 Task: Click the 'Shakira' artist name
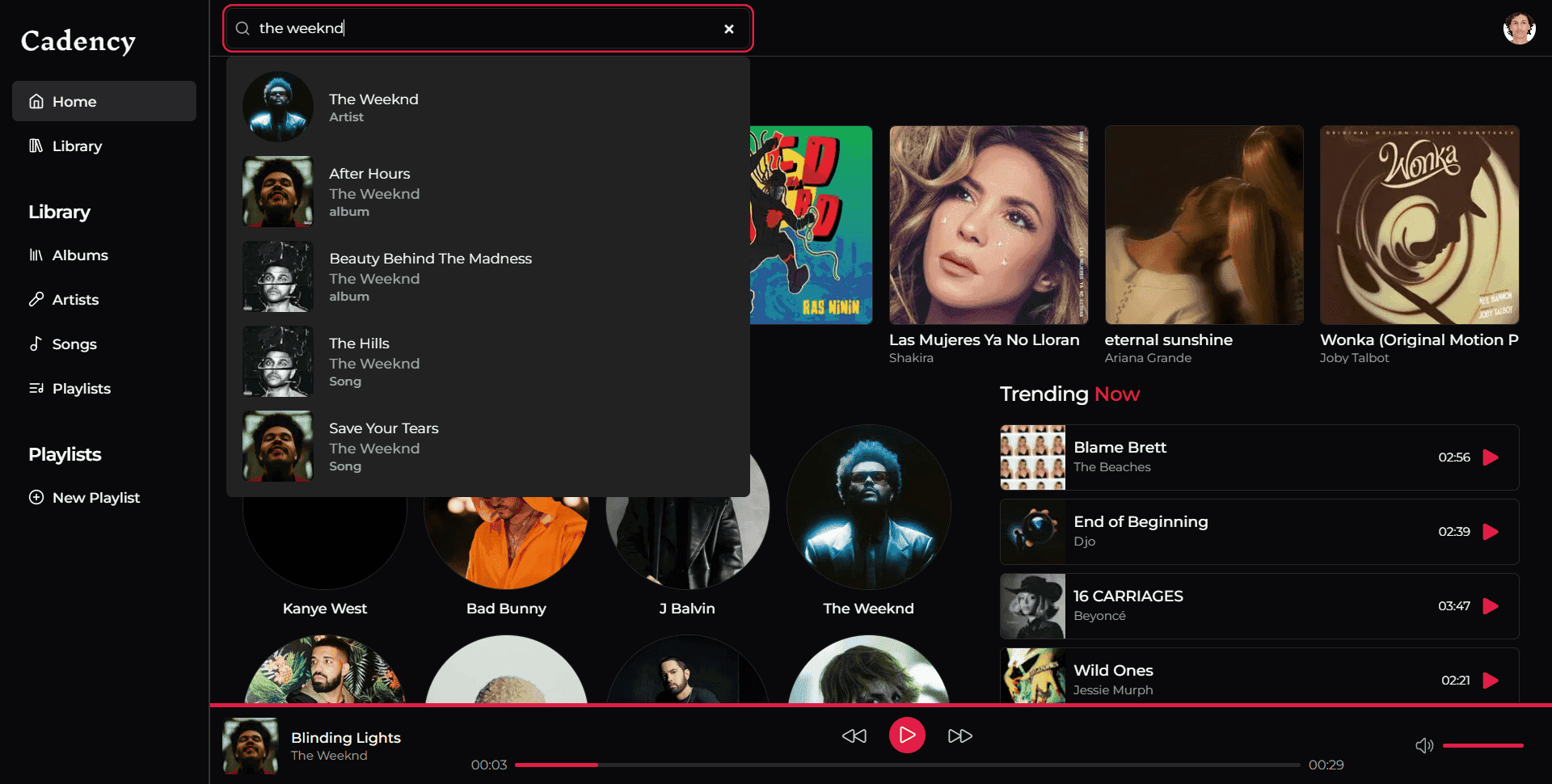click(x=911, y=358)
